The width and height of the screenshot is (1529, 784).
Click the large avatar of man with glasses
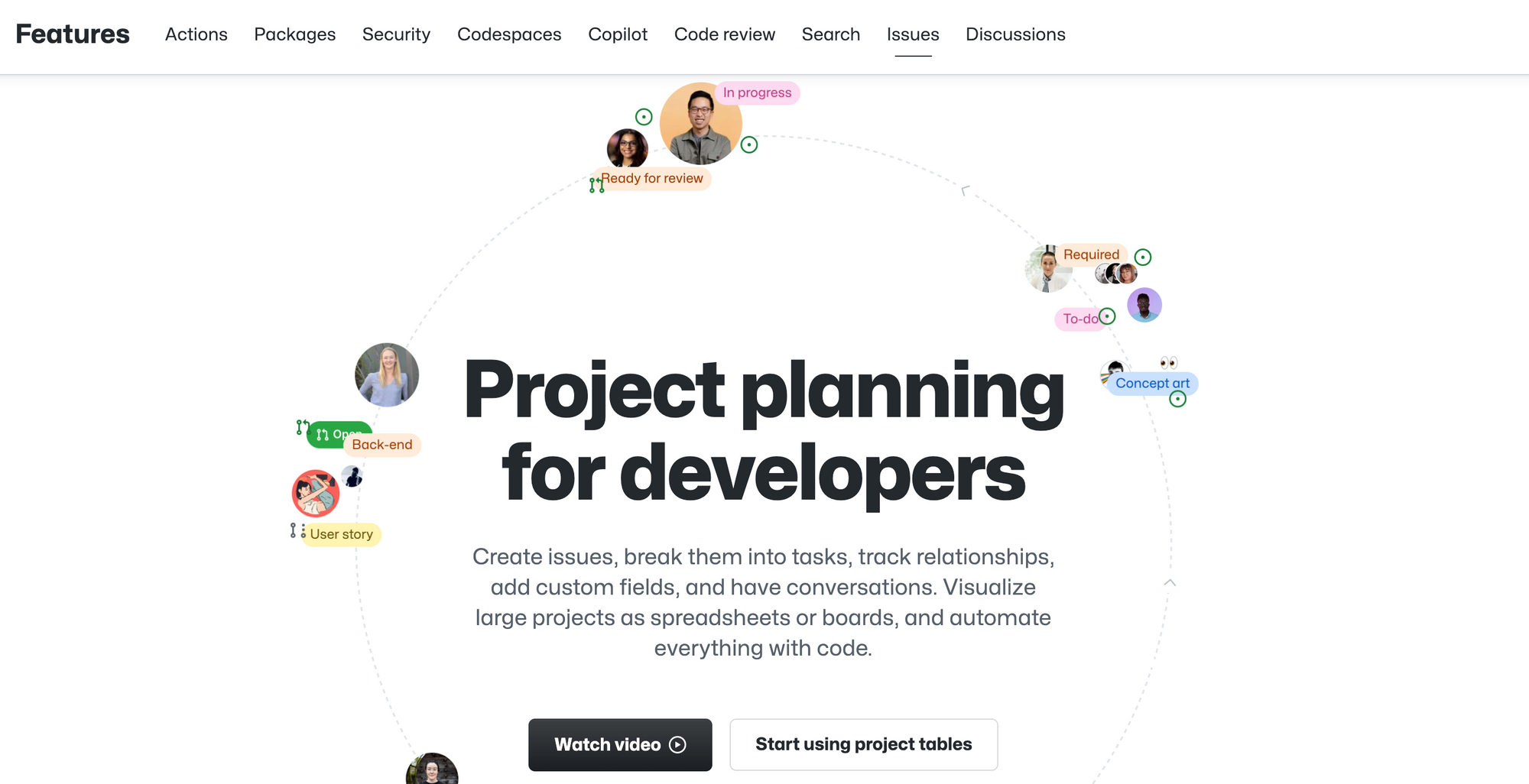click(700, 124)
